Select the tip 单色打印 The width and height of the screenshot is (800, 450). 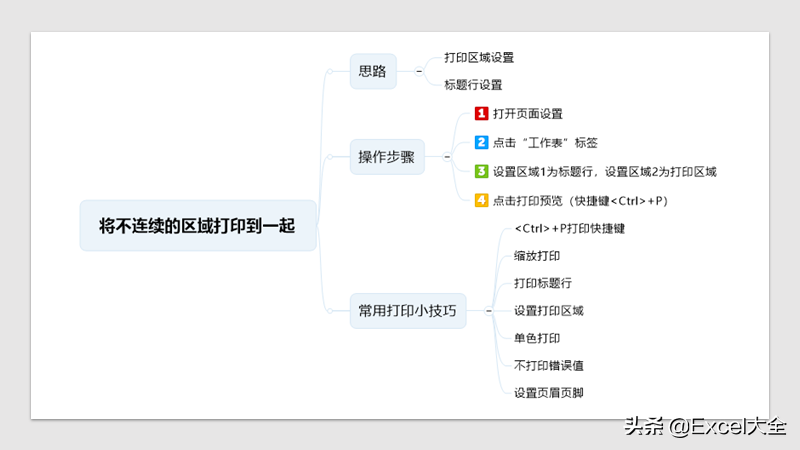(x=537, y=338)
